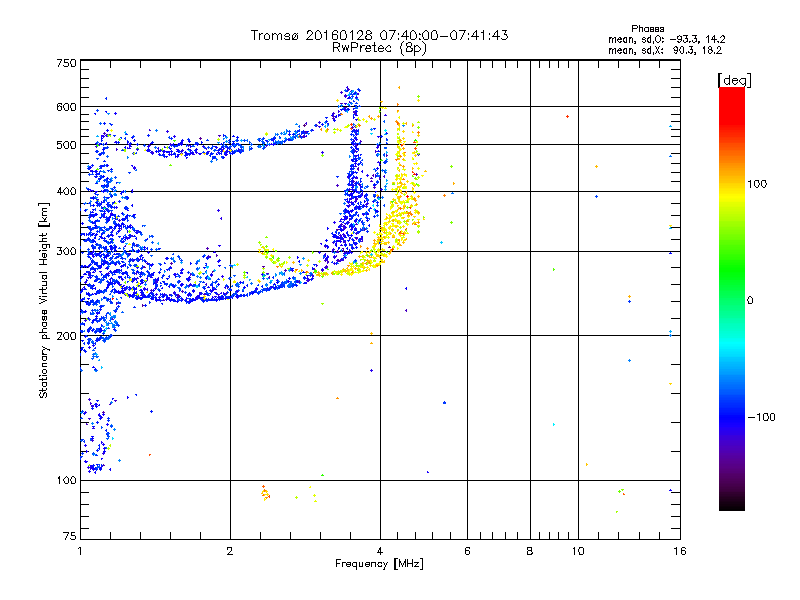The width and height of the screenshot is (800, 600).
Task: Click the colorbar tick label '100'
Action: (757, 184)
